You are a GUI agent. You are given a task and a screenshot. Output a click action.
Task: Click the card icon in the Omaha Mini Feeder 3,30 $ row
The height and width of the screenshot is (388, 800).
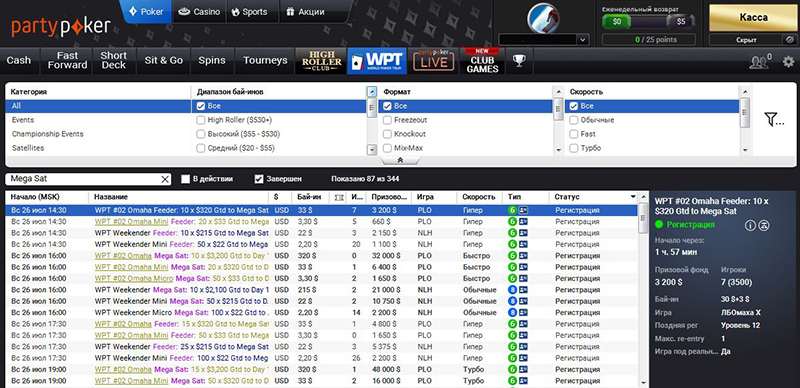click(523, 222)
